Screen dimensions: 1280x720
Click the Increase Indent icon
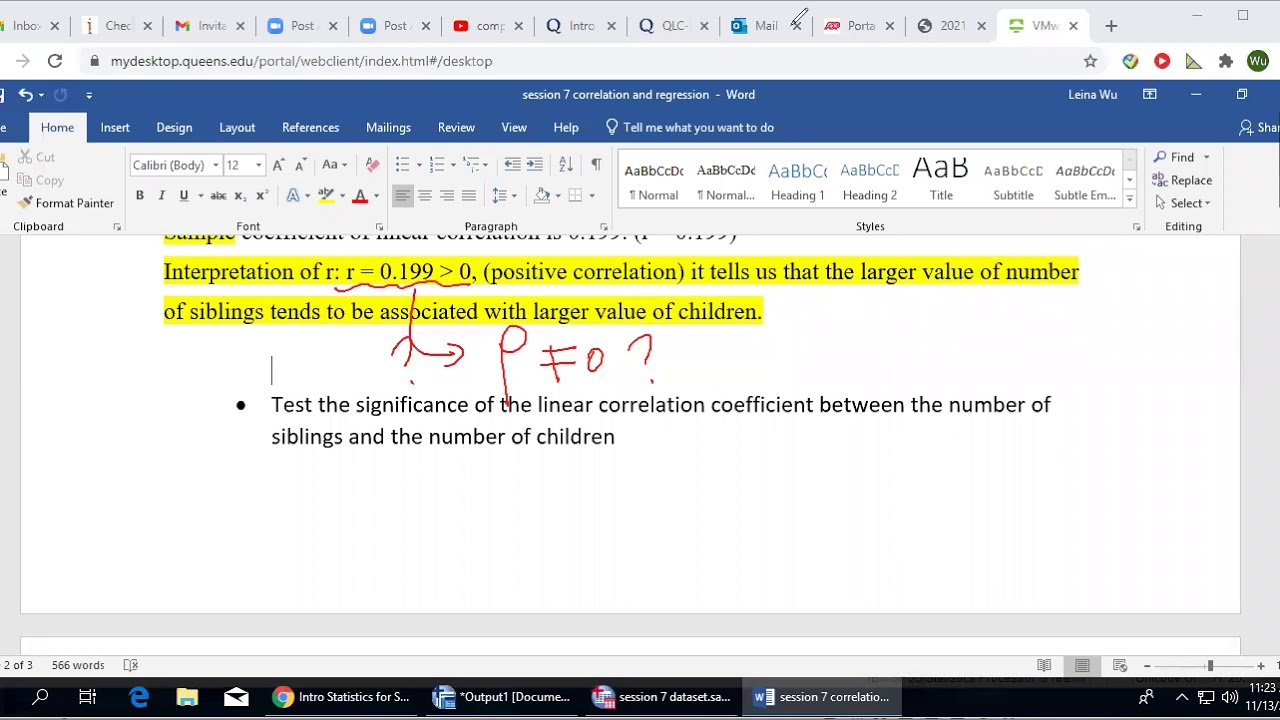pyautogui.click(x=534, y=165)
